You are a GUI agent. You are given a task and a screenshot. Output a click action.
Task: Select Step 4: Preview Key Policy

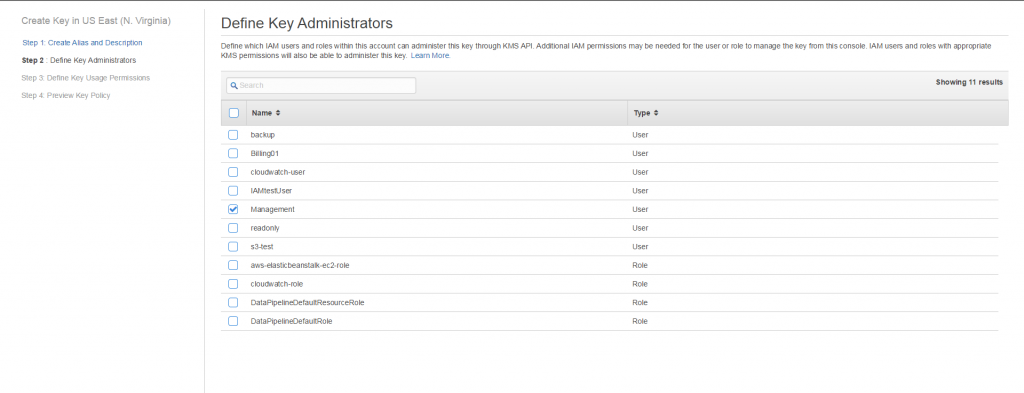tap(66, 95)
